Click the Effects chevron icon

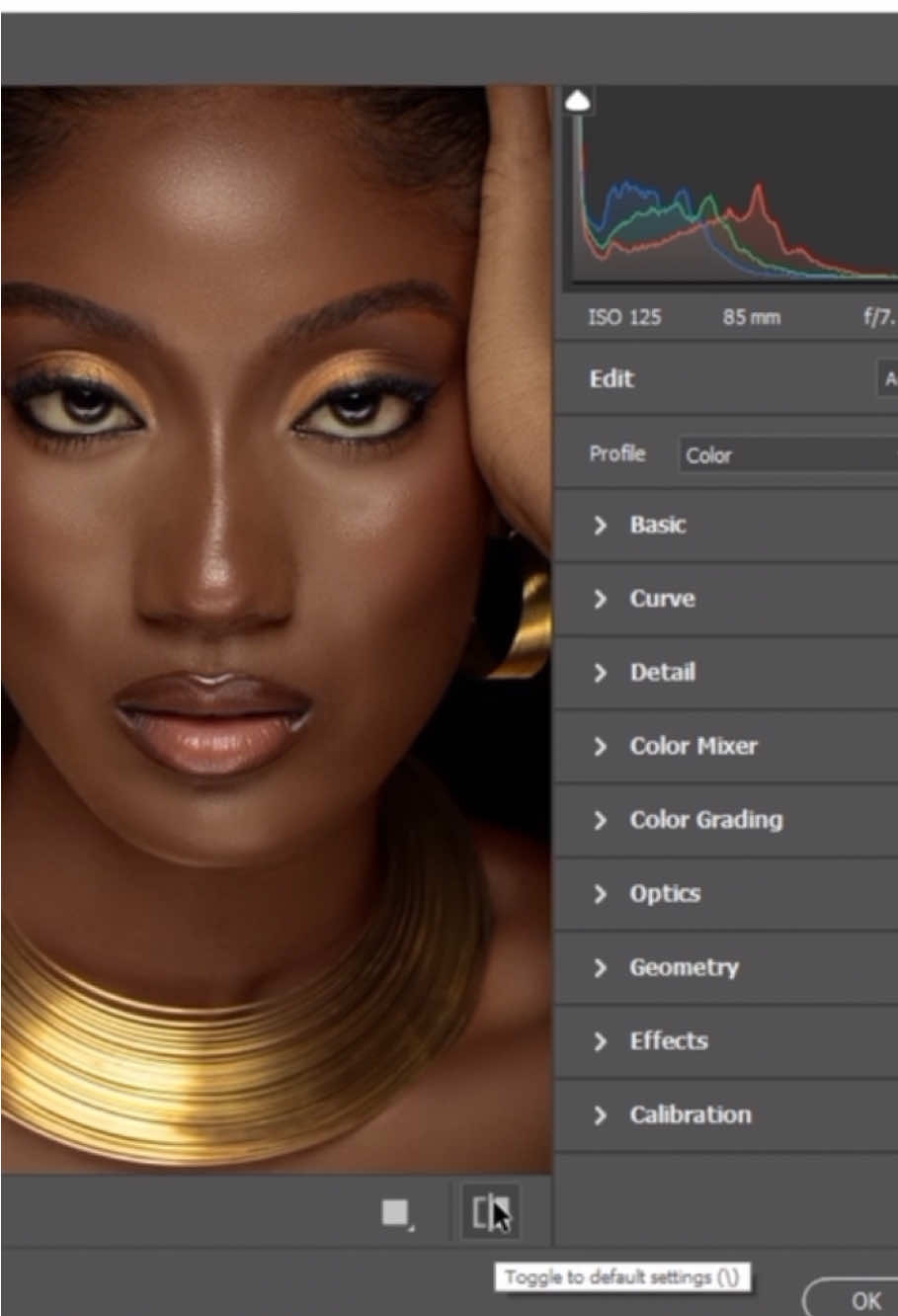coord(600,1041)
